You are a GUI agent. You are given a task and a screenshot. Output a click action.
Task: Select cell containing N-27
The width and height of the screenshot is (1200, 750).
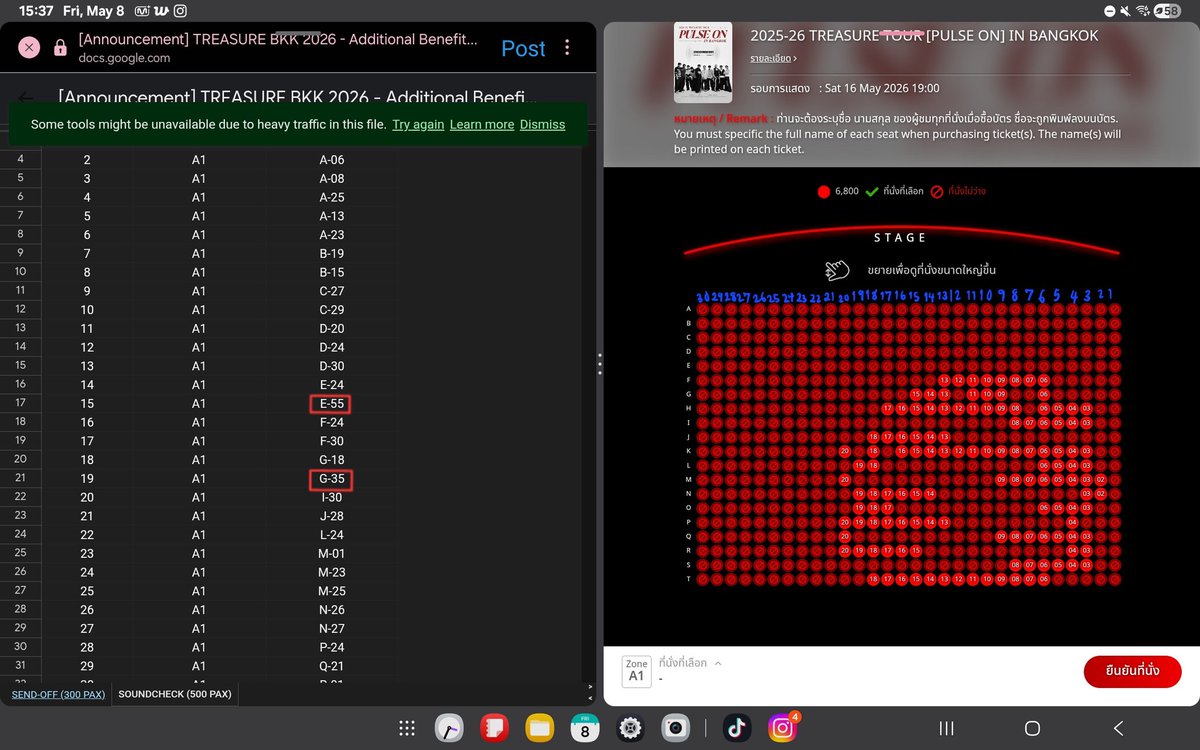click(332, 628)
